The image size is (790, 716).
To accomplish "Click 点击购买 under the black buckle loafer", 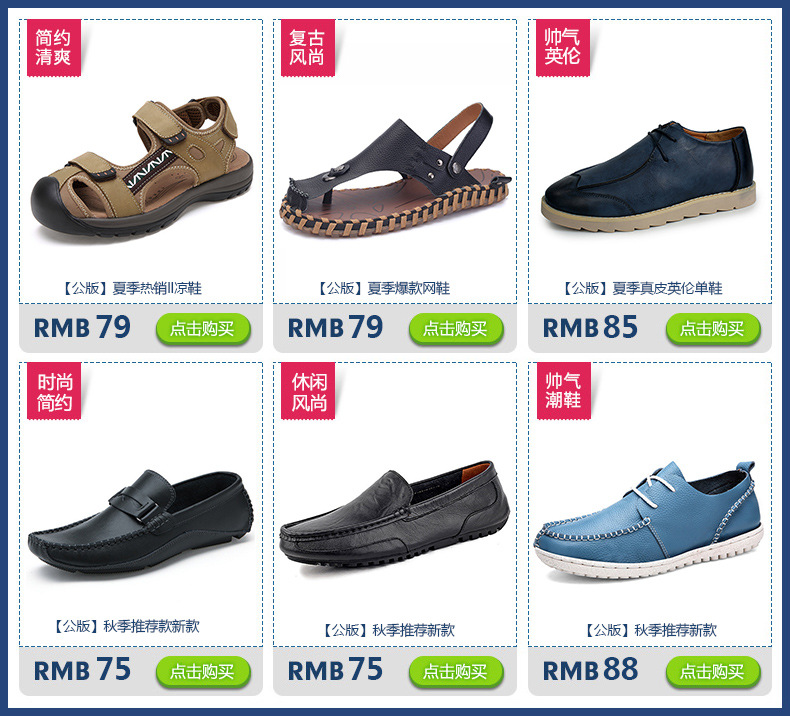I will coord(203,672).
